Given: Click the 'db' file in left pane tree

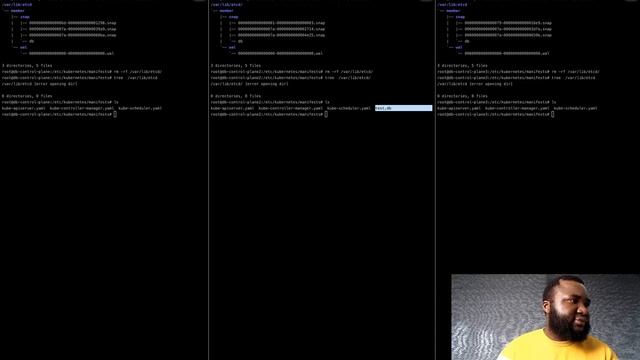Looking at the screenshot, I should (x=31, y=41).
